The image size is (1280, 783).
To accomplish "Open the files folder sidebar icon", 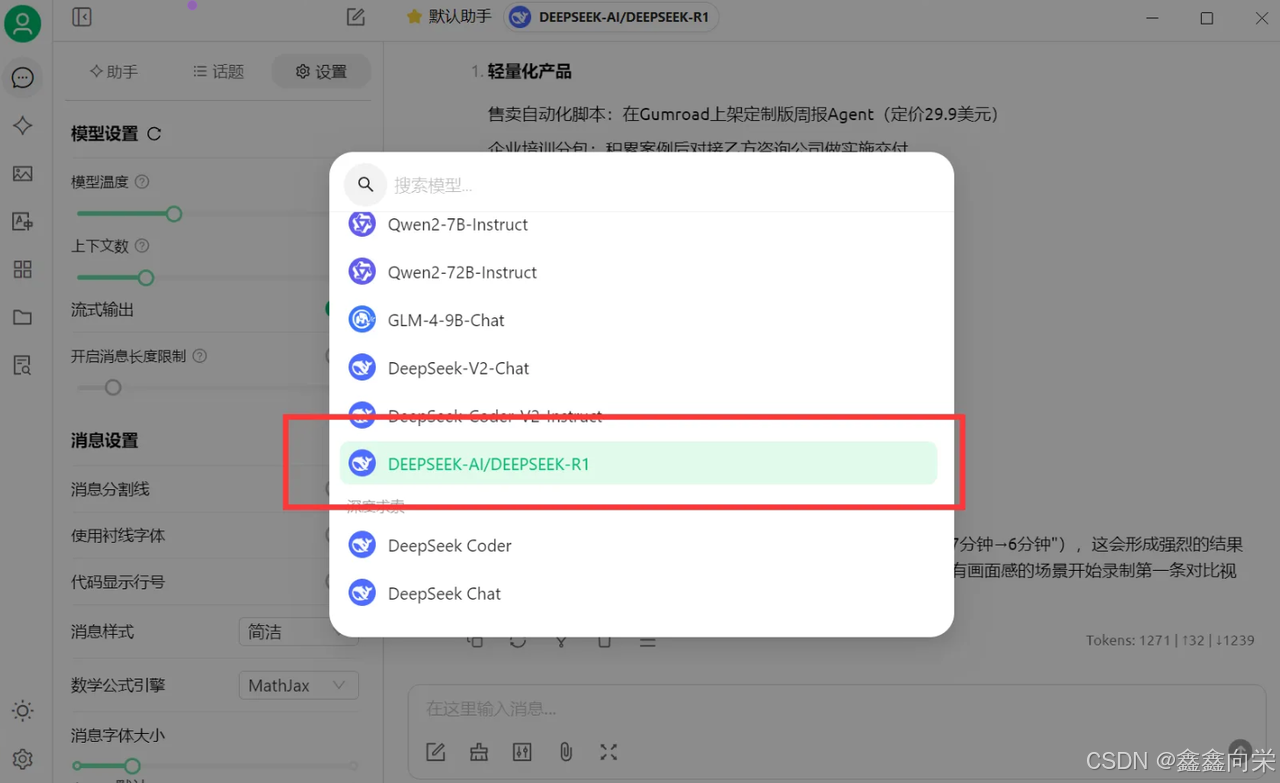I will point(22,318).
